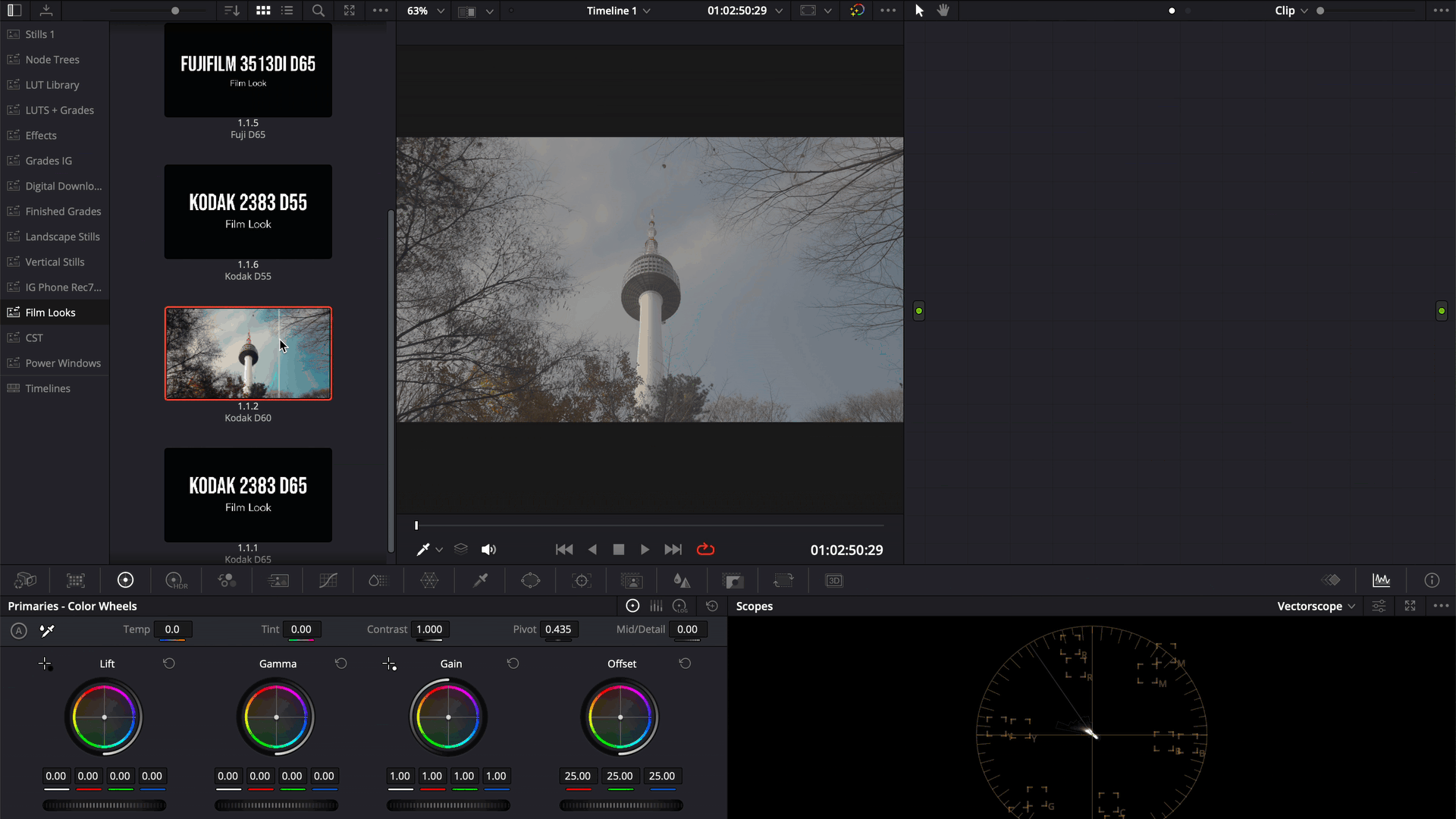Screen dimensions: 1456x819
Task: Mute viewer audio speaker
Action: pyautogui.click(x=488, y=550)
